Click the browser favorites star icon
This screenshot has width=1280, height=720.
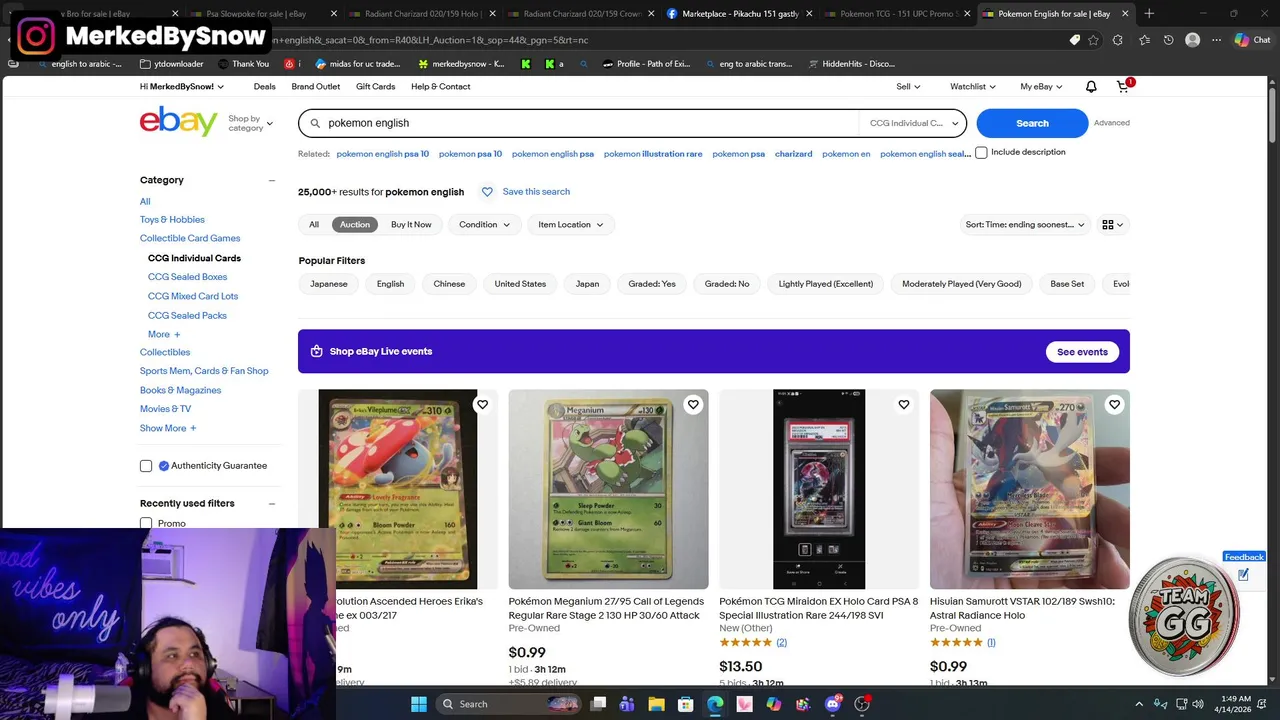(x=1093, y=40)
